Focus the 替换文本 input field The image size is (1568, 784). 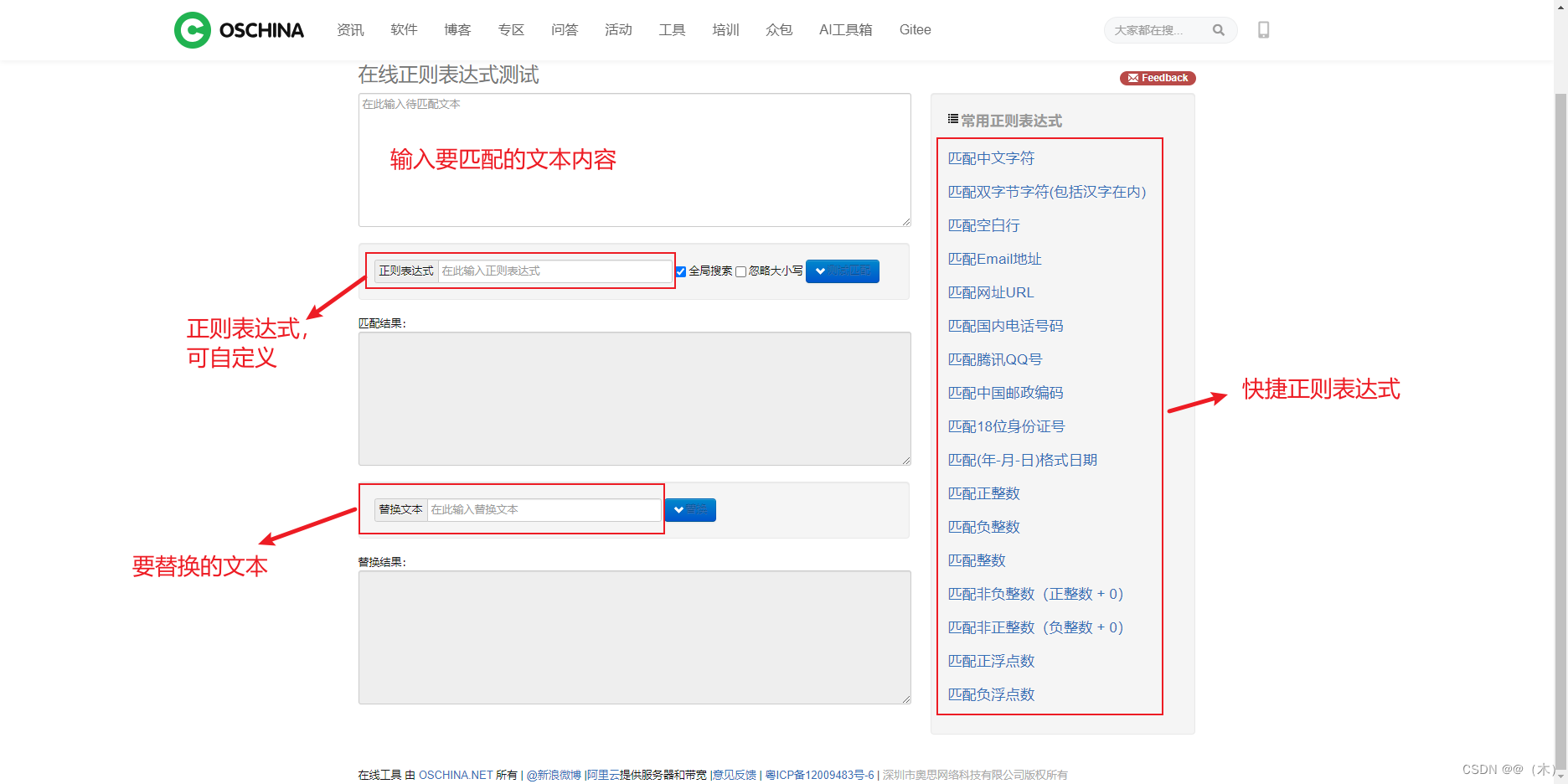click(x=544, y=510)
